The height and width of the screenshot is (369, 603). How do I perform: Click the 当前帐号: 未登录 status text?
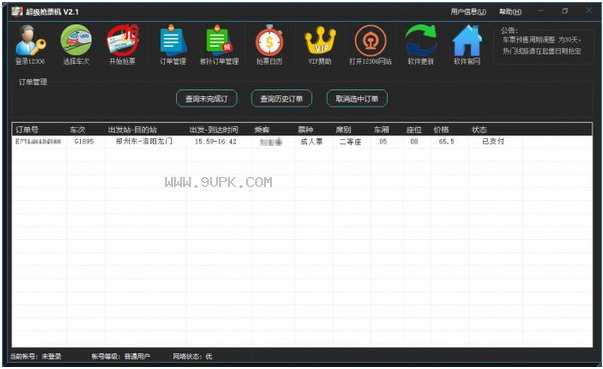(36, 356)
